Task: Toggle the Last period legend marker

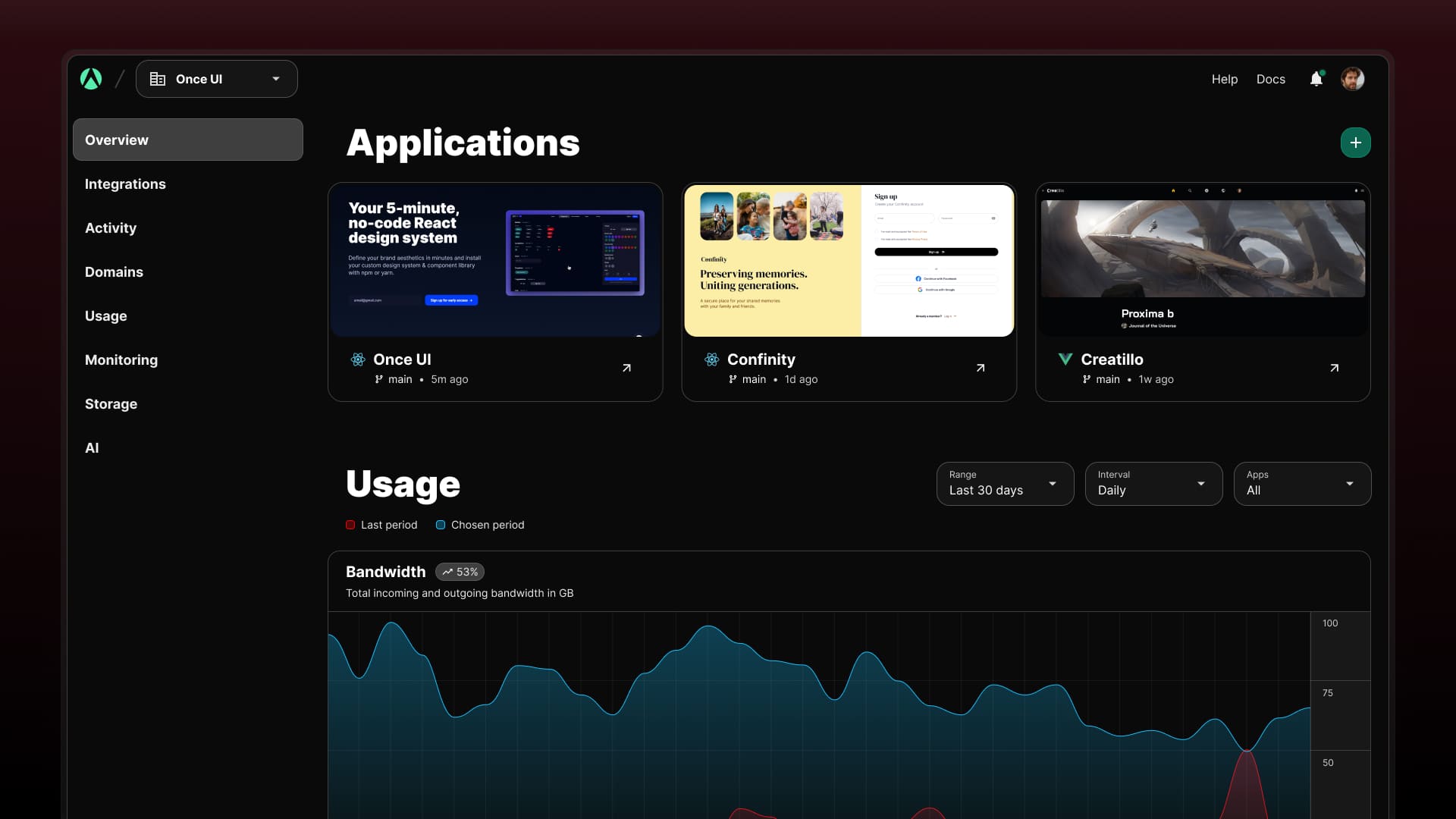Action: [x=350, y=525]
